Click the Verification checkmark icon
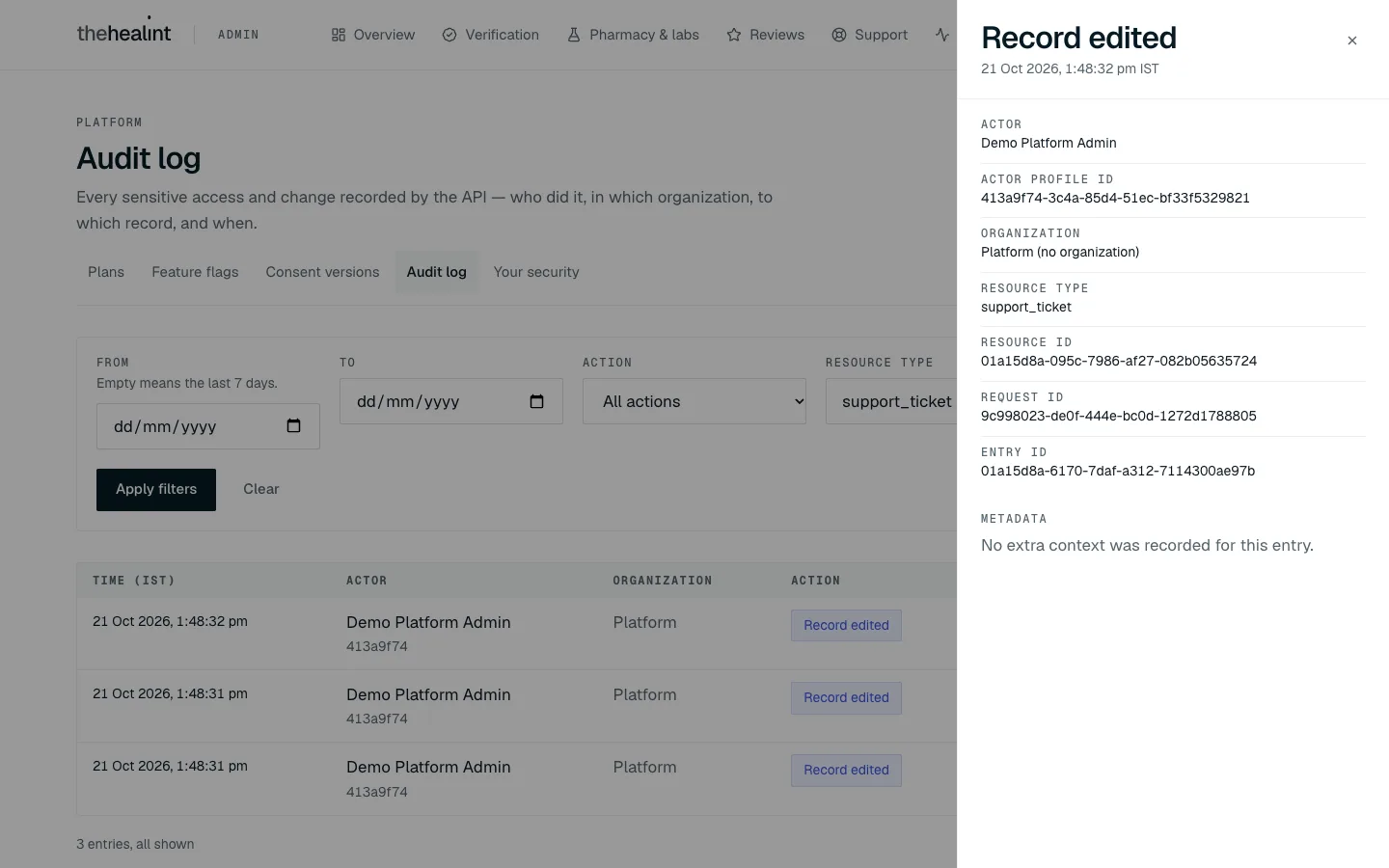Screen dimensions: 1389x868 pos(449,35)
